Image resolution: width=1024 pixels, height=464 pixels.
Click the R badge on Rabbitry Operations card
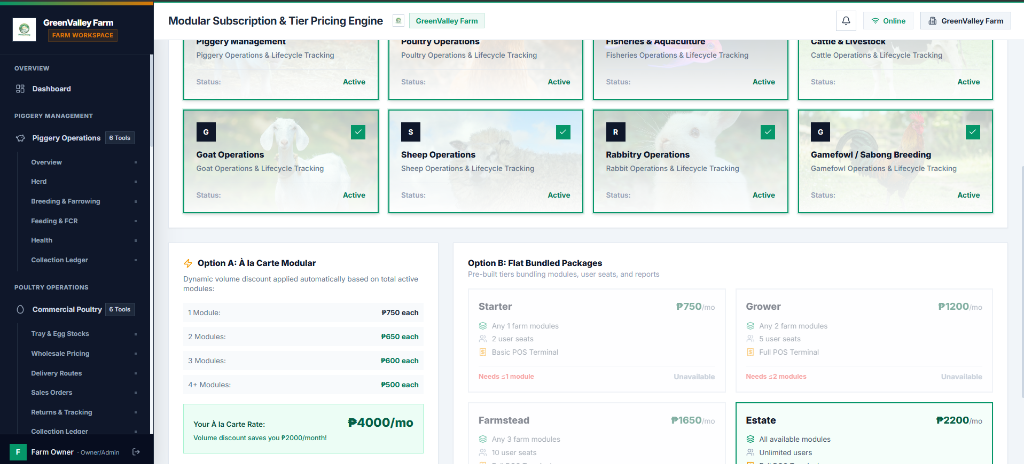pos(615,132)
